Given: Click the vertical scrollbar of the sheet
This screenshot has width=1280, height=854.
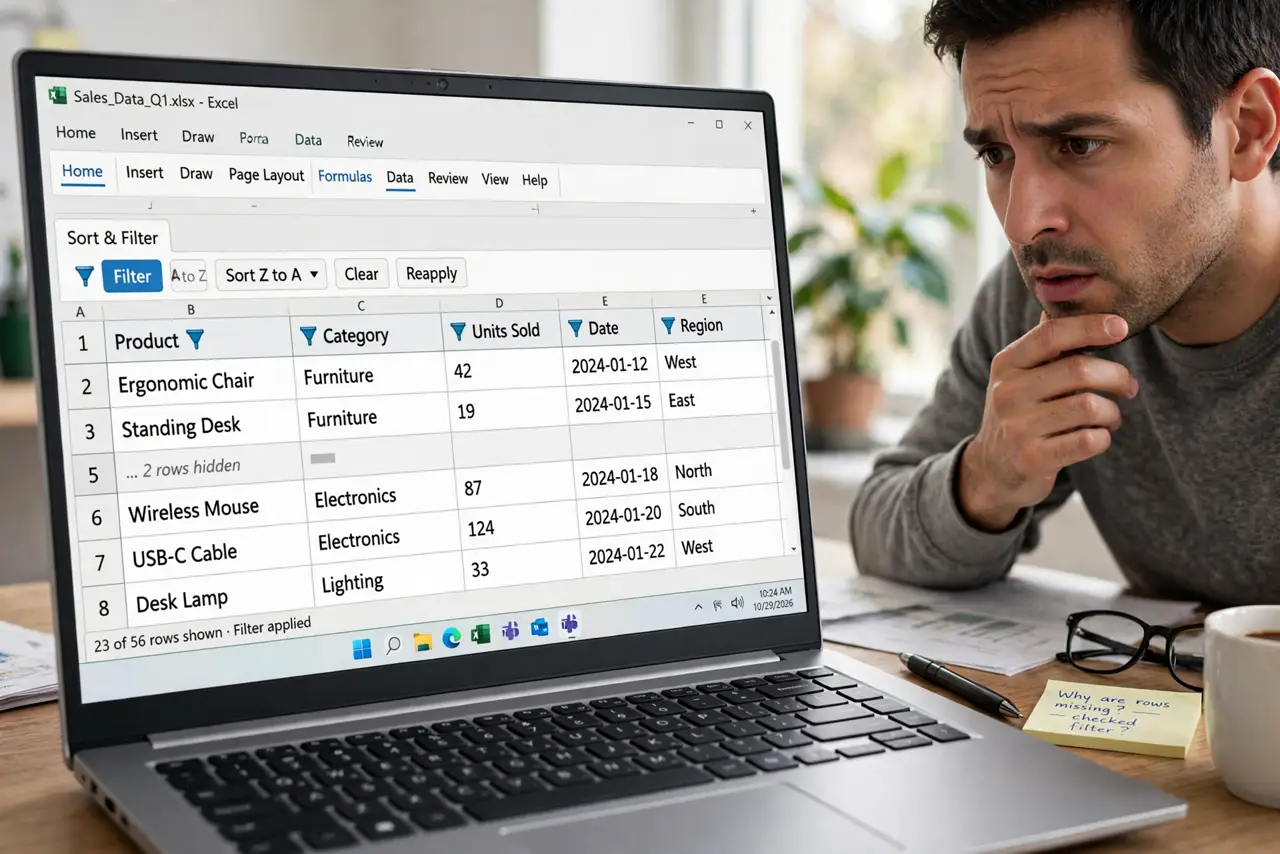Looking at the screenshot, I should tap(782, 405).
